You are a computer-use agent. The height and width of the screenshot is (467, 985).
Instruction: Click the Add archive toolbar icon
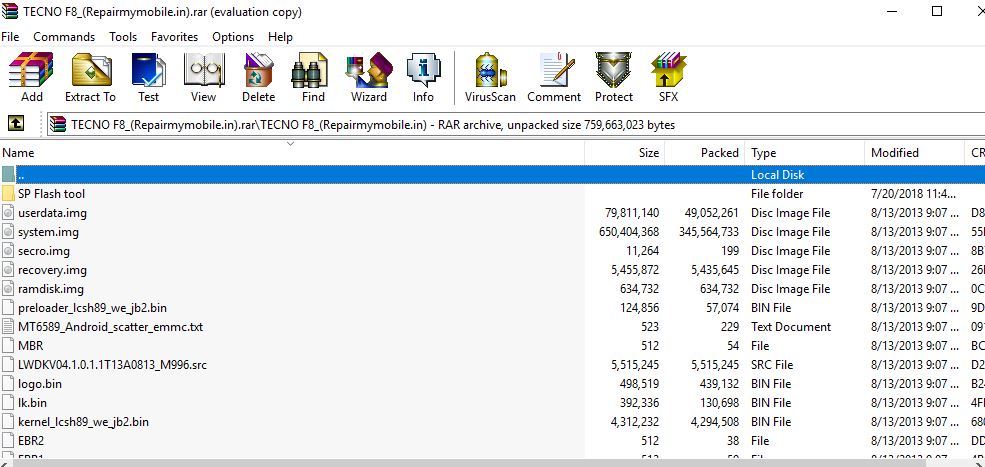coord(31,78)
